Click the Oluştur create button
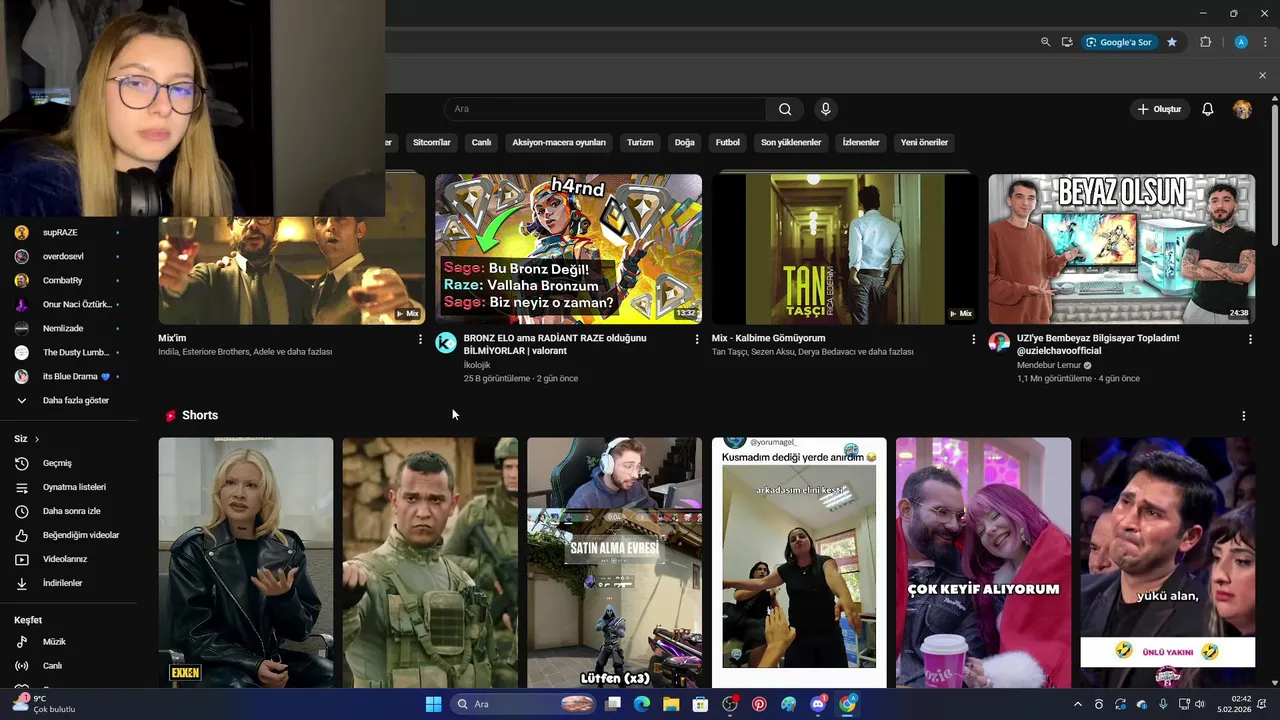The image size is (1280, 720). (1159, 109)
